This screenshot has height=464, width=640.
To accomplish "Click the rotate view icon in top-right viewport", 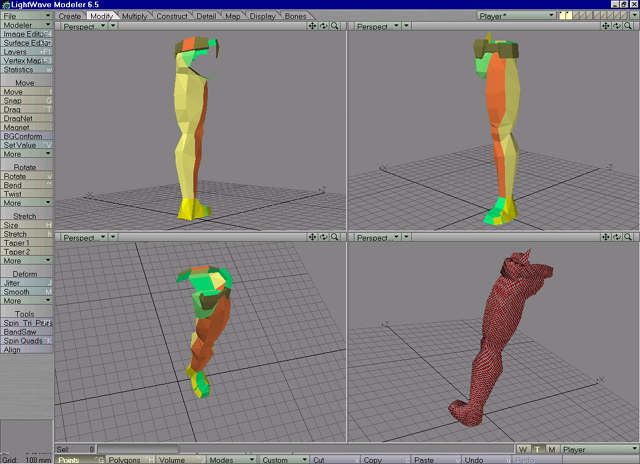I will pos(617,26).
